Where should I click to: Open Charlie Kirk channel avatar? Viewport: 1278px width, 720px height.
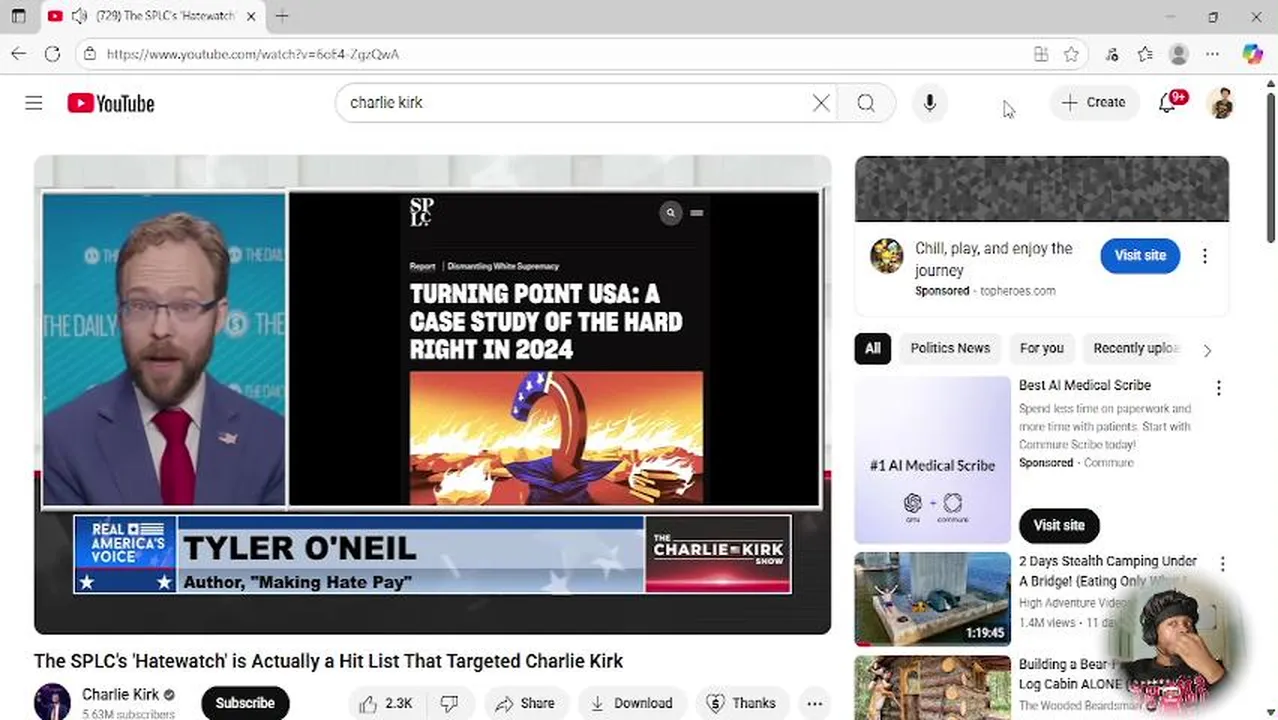coord(52,702)
